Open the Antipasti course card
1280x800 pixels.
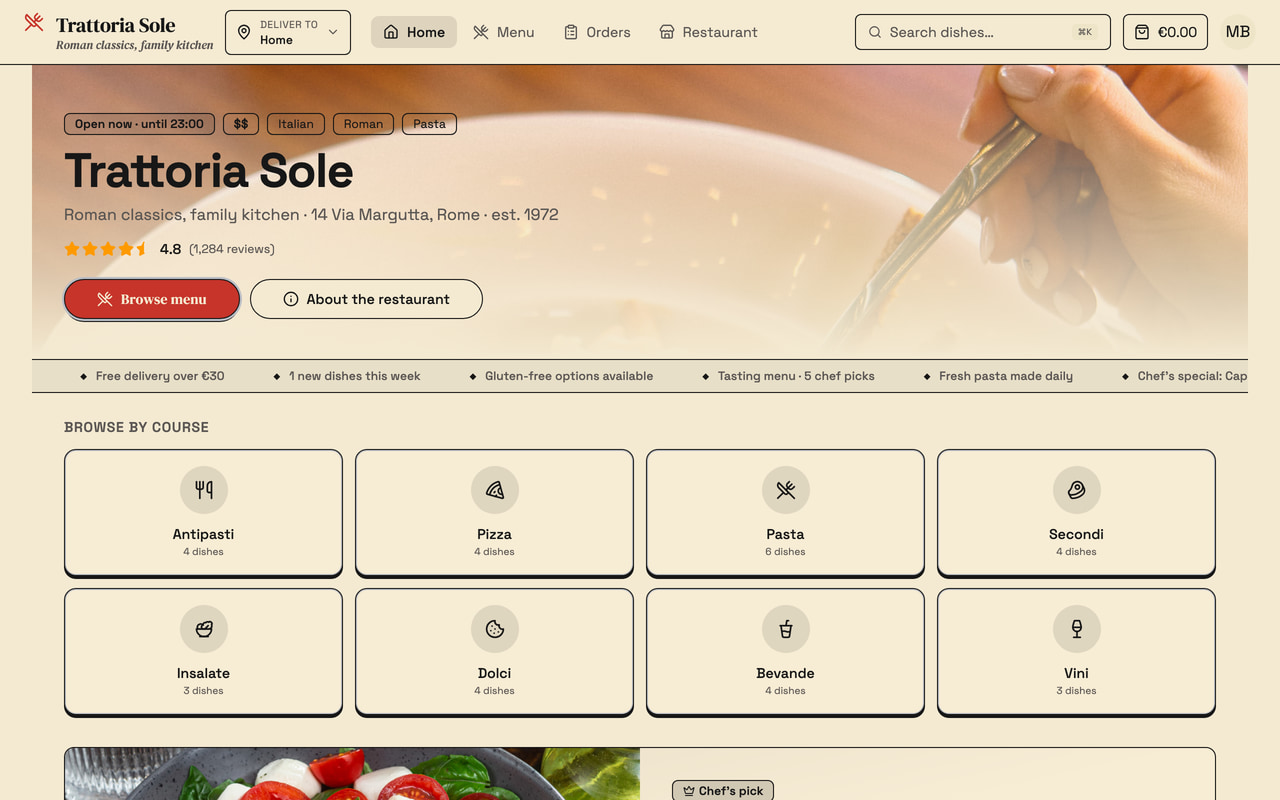pos(203,512)
